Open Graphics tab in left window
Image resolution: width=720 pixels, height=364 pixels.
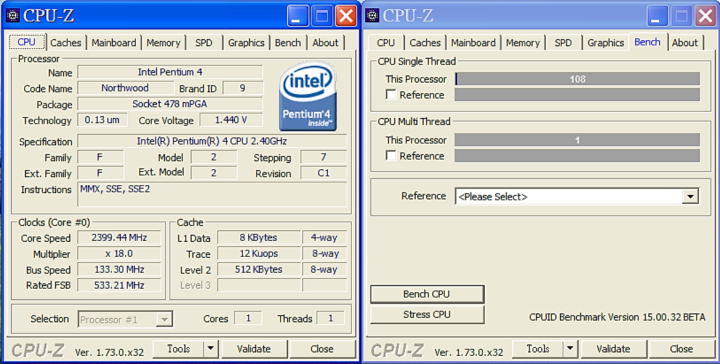click(246, 43)
